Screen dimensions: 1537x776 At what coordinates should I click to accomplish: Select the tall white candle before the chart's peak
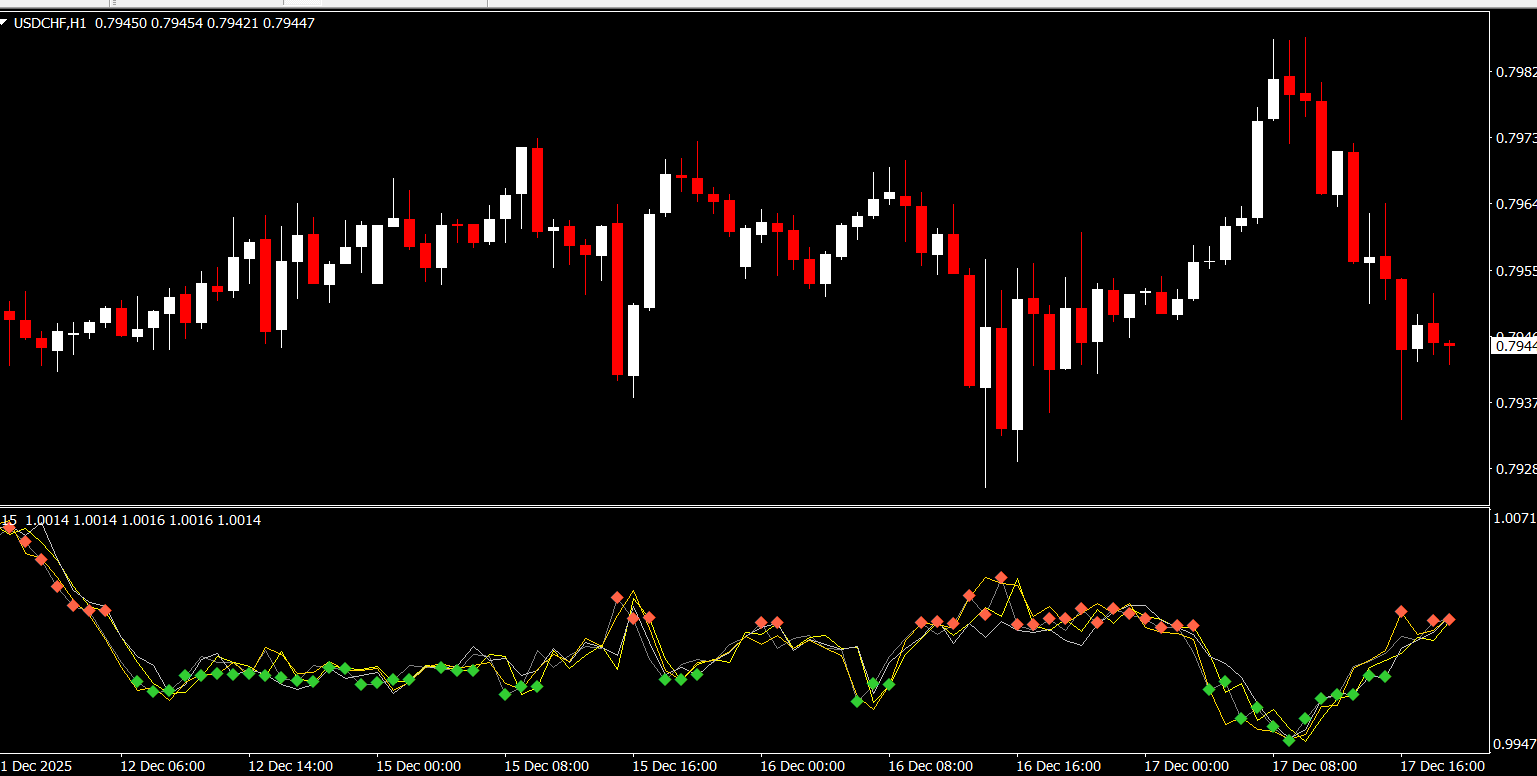click(x=1257, y=169)
